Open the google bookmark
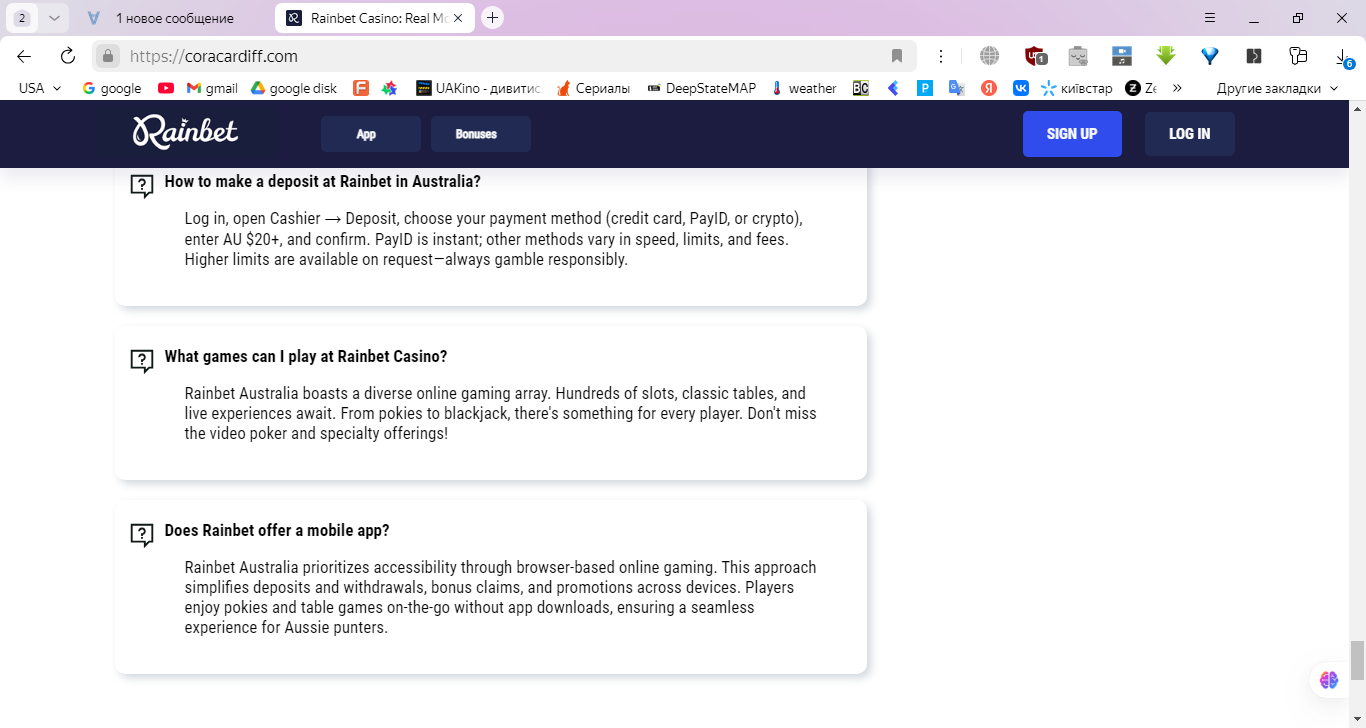Viewport: 1366px width, 728px height. click(x=112, y=88)
